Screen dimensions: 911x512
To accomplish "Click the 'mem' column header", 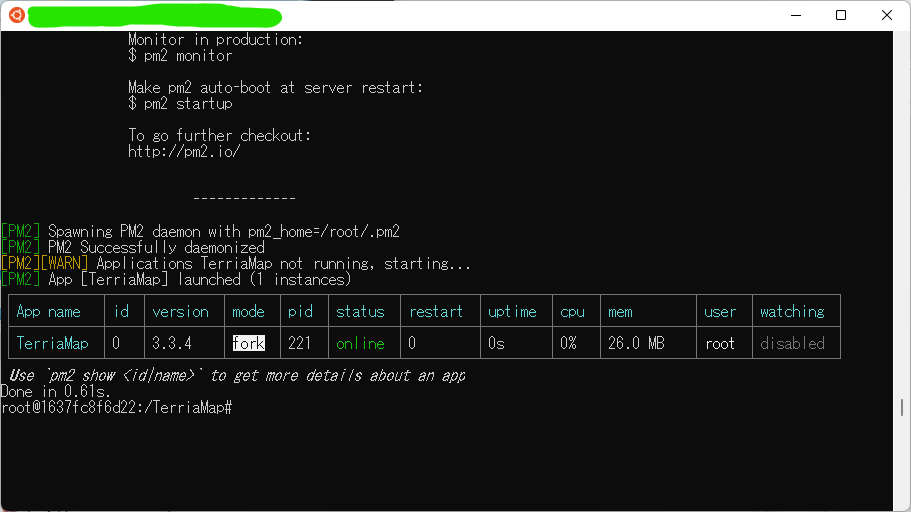I will (x=620, y=312).
